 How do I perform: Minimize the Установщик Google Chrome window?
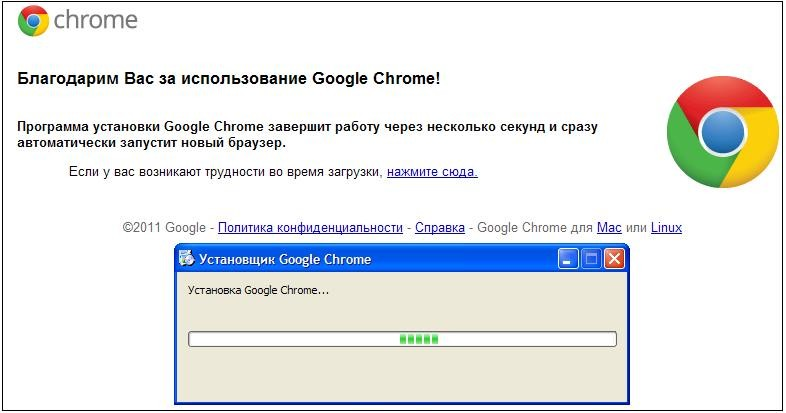coord(568,259)
